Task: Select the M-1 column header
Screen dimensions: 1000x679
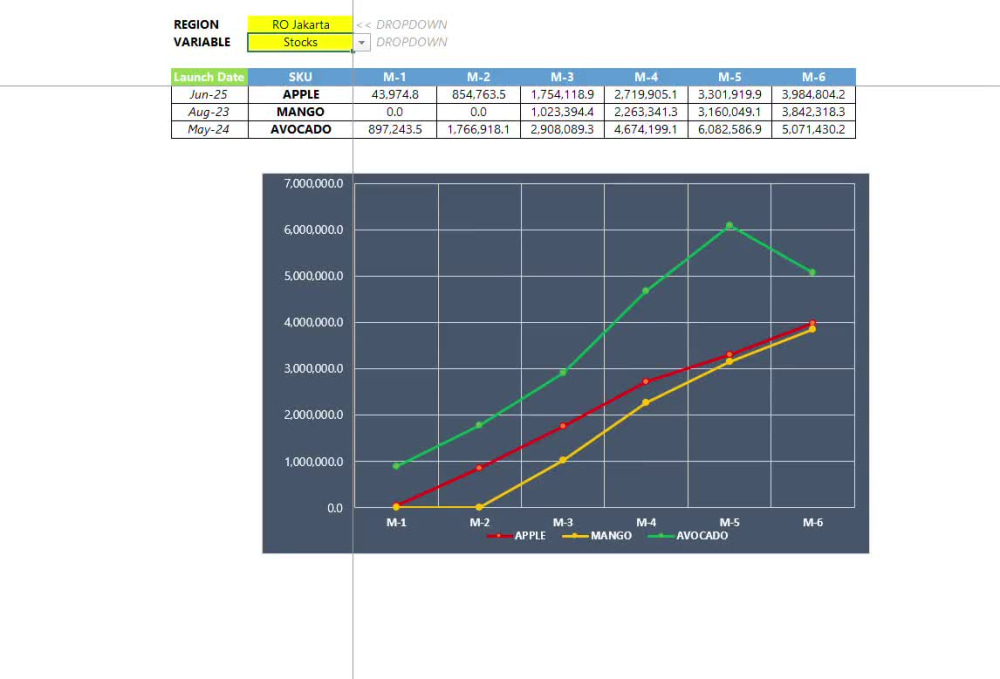Action: tap(395, 77)
